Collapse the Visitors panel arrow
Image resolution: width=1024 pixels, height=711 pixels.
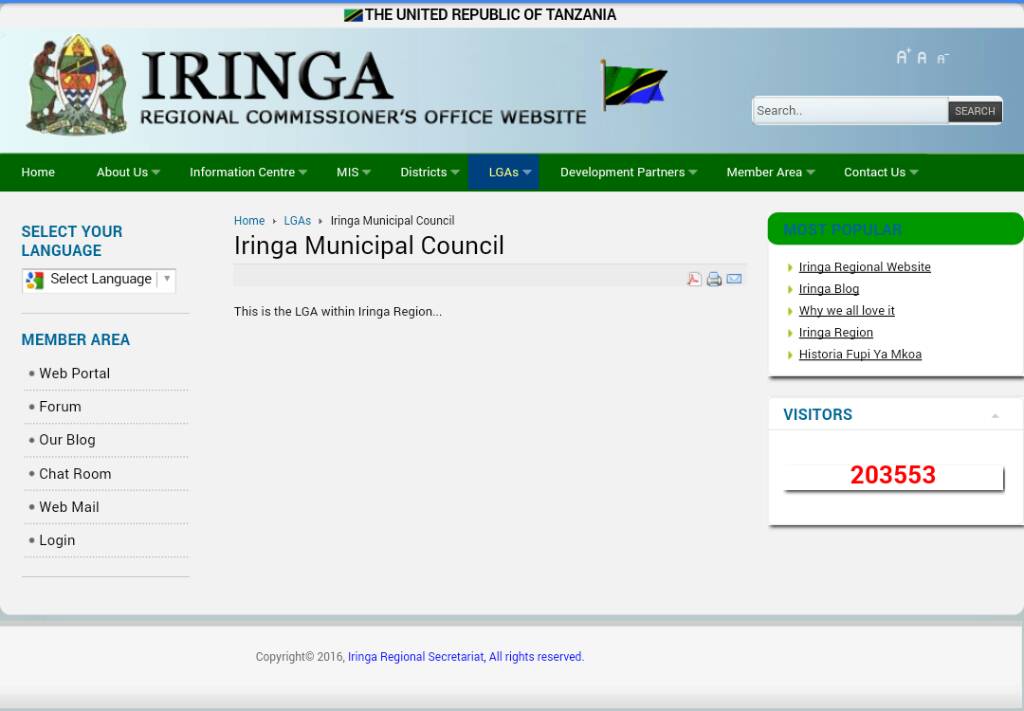click(995, 415)
